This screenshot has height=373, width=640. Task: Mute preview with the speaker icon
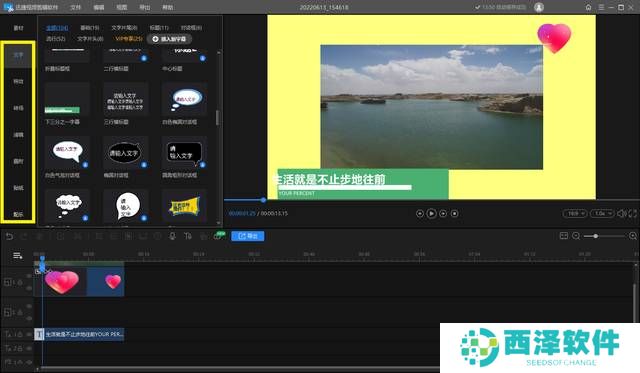(621, 213)
